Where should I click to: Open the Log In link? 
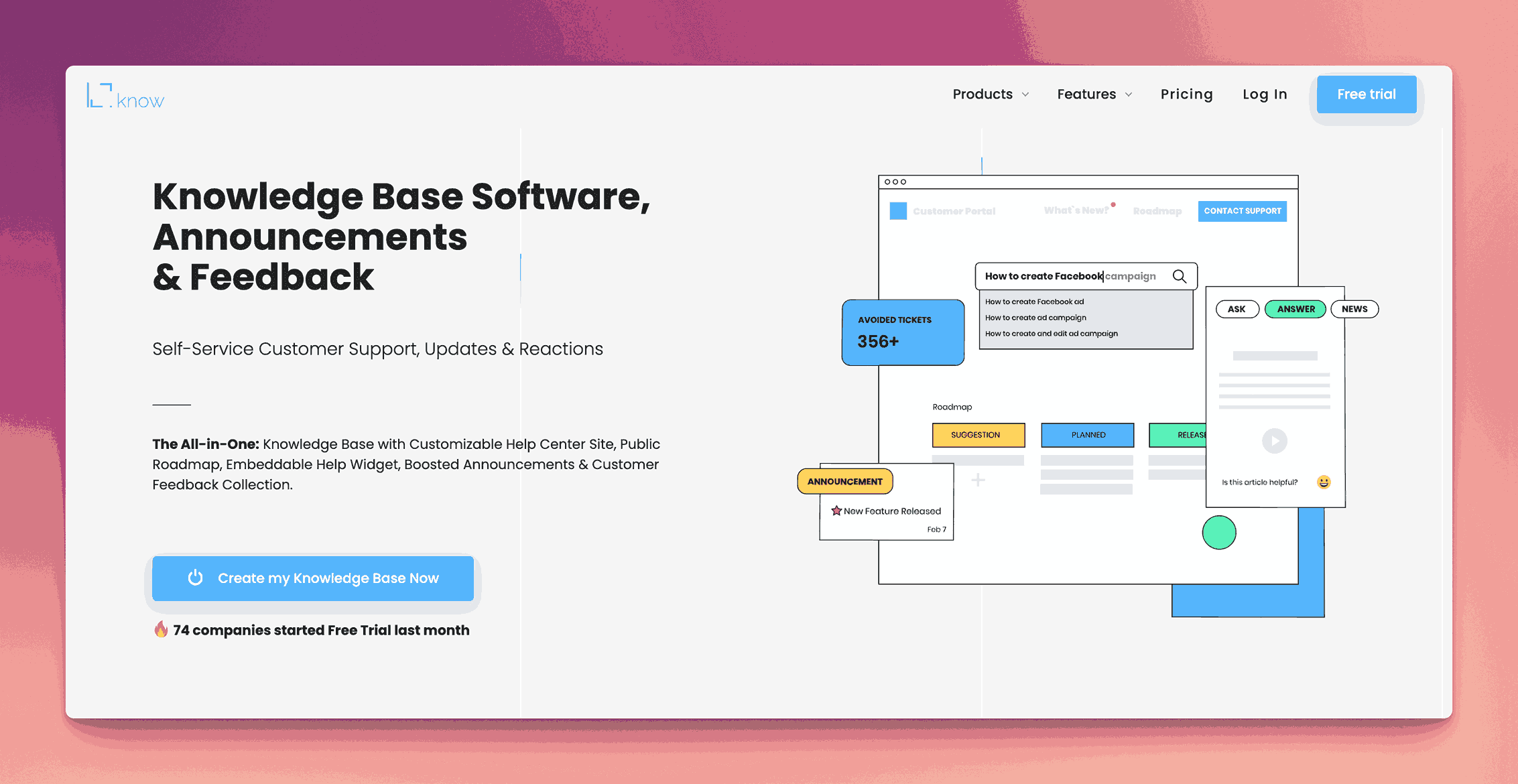(1265, 94)
